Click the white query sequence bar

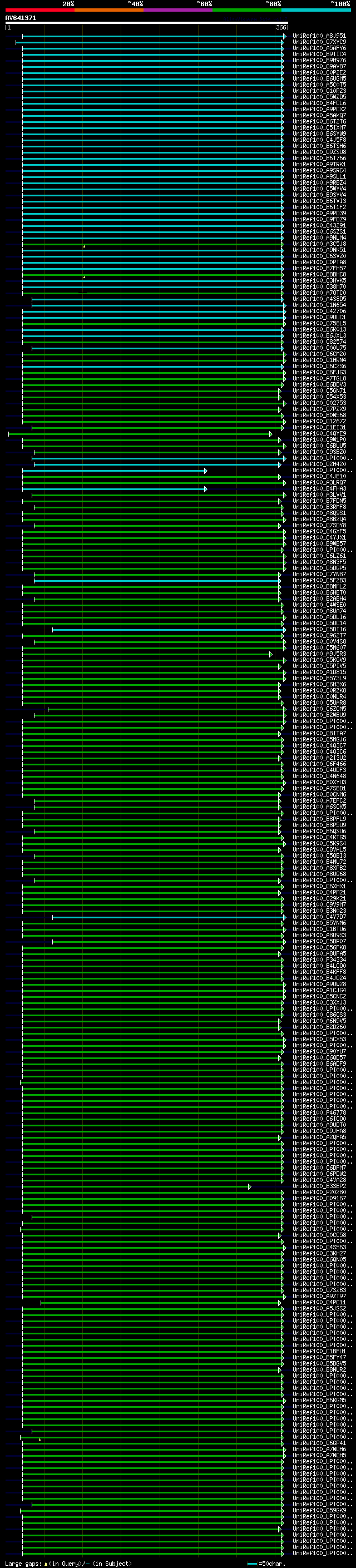pyautogui.click(x=147, y=23)
